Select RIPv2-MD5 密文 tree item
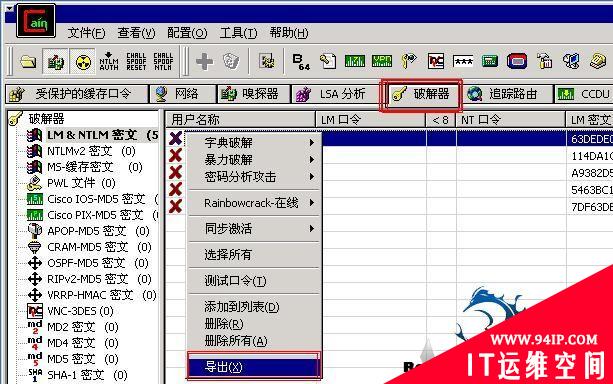 (x=99, y=279)
